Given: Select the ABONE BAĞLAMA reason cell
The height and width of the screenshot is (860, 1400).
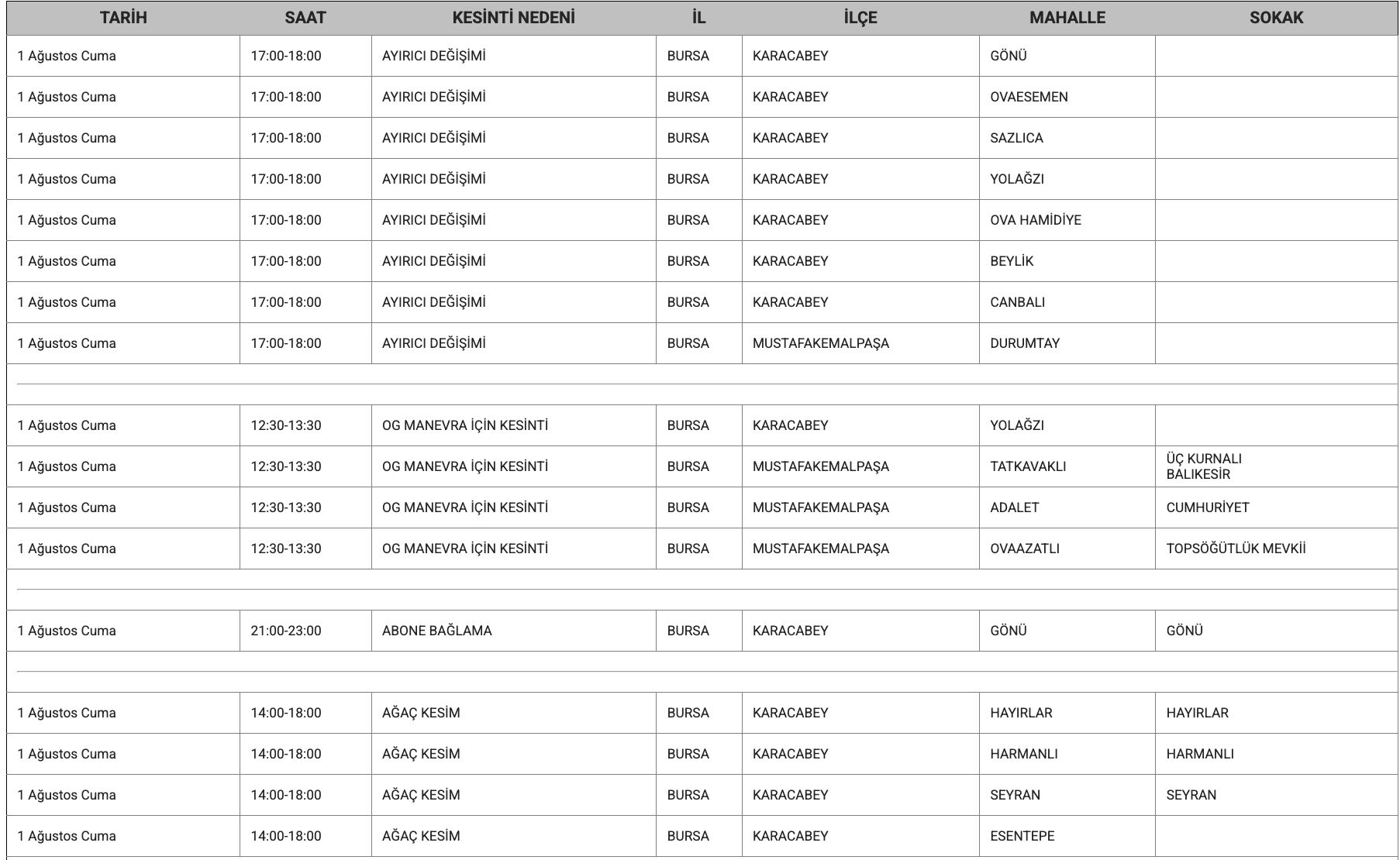Looking at the screenshot, I should coord(436,631).
